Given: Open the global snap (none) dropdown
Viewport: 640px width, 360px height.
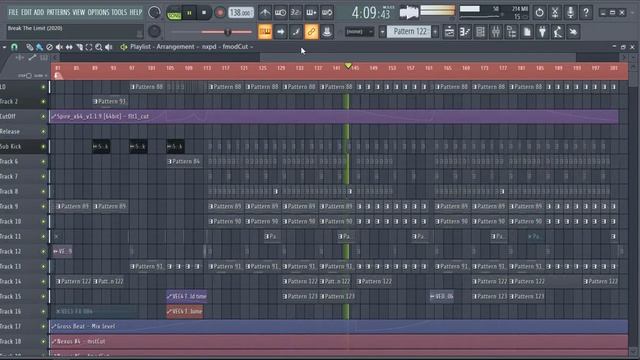Looking at the screenshot, I should (359, 32).
